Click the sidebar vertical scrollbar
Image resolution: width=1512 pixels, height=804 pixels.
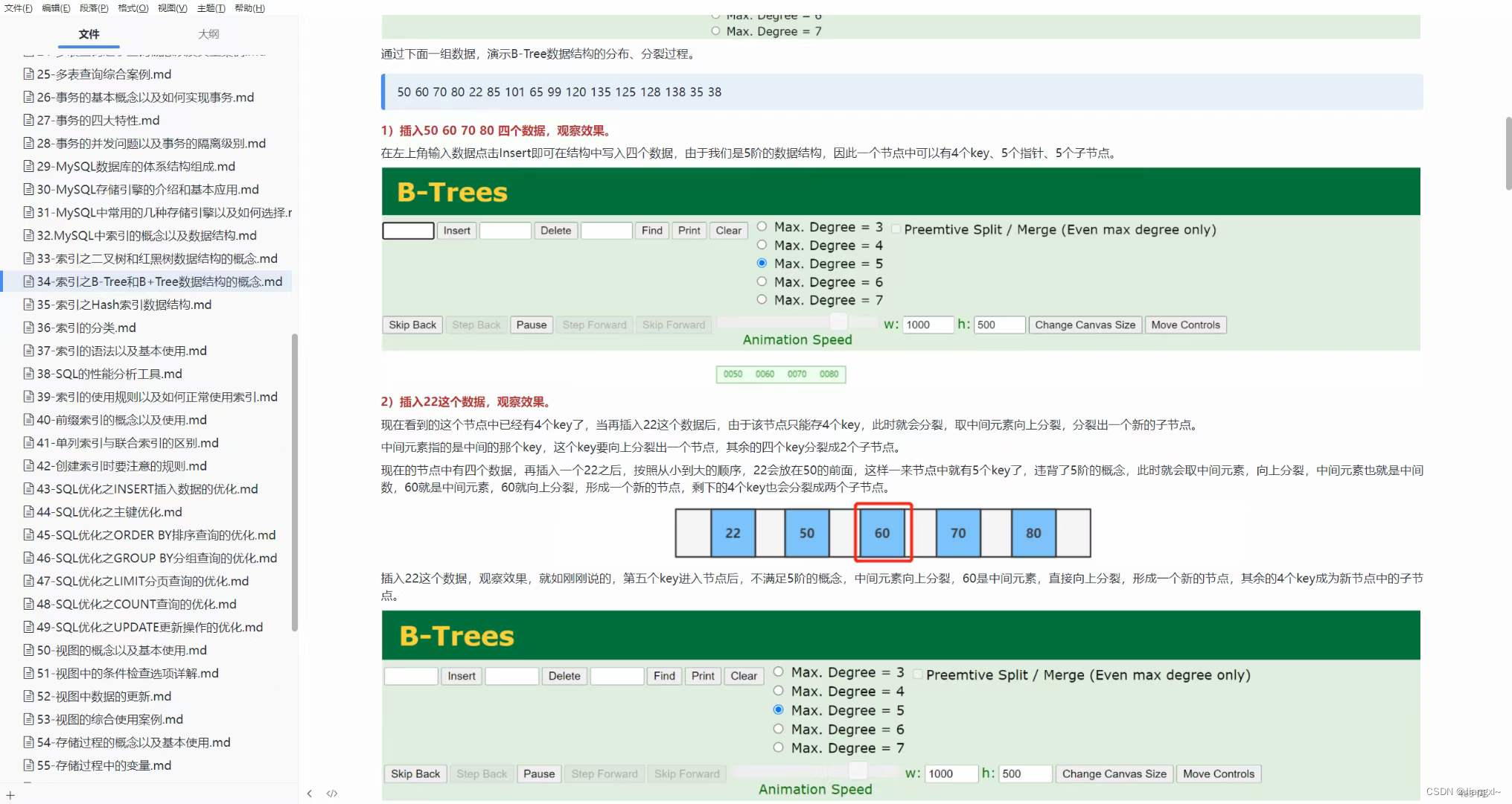[295, 482]
